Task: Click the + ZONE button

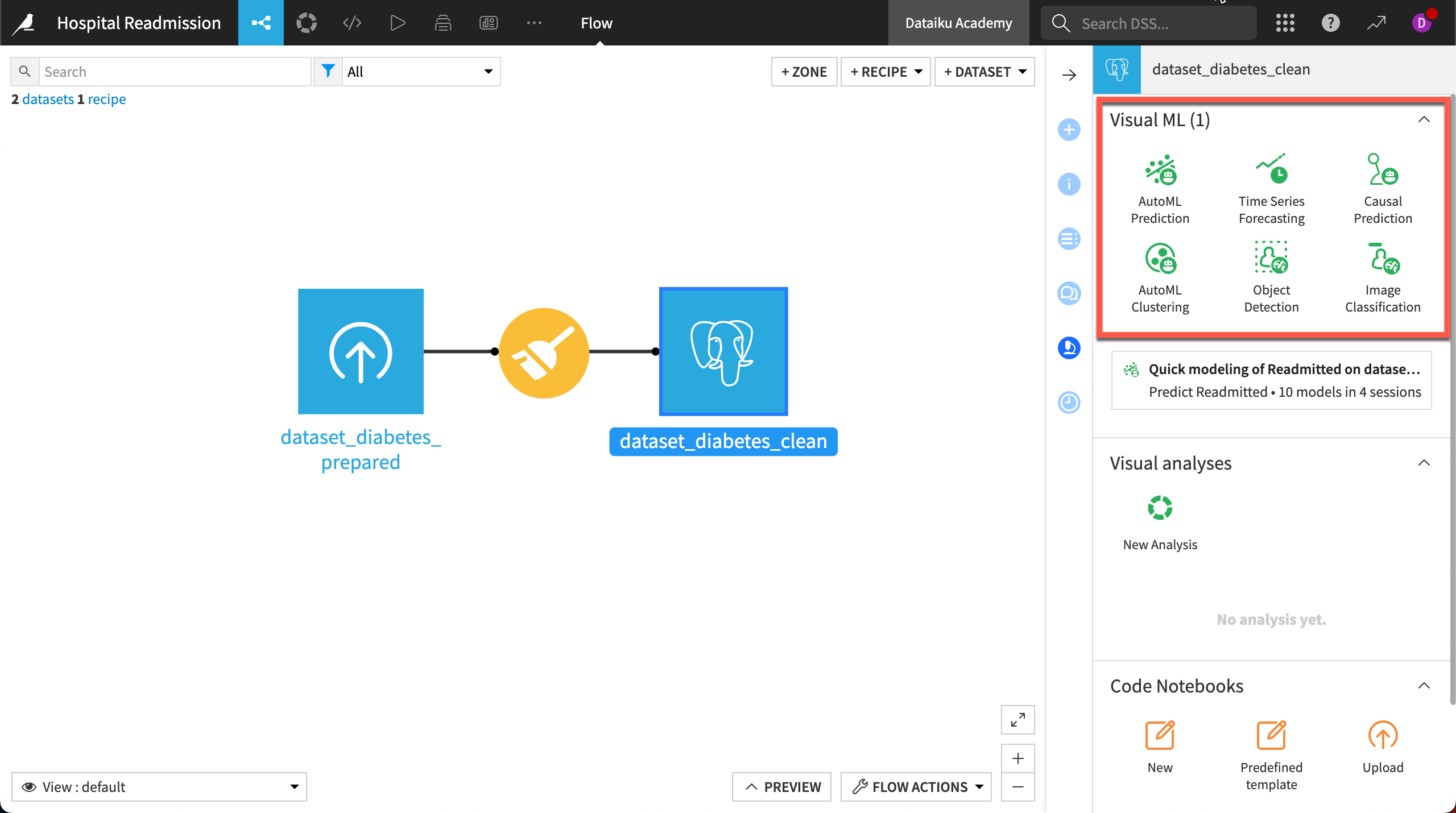Action: (804, 72)
